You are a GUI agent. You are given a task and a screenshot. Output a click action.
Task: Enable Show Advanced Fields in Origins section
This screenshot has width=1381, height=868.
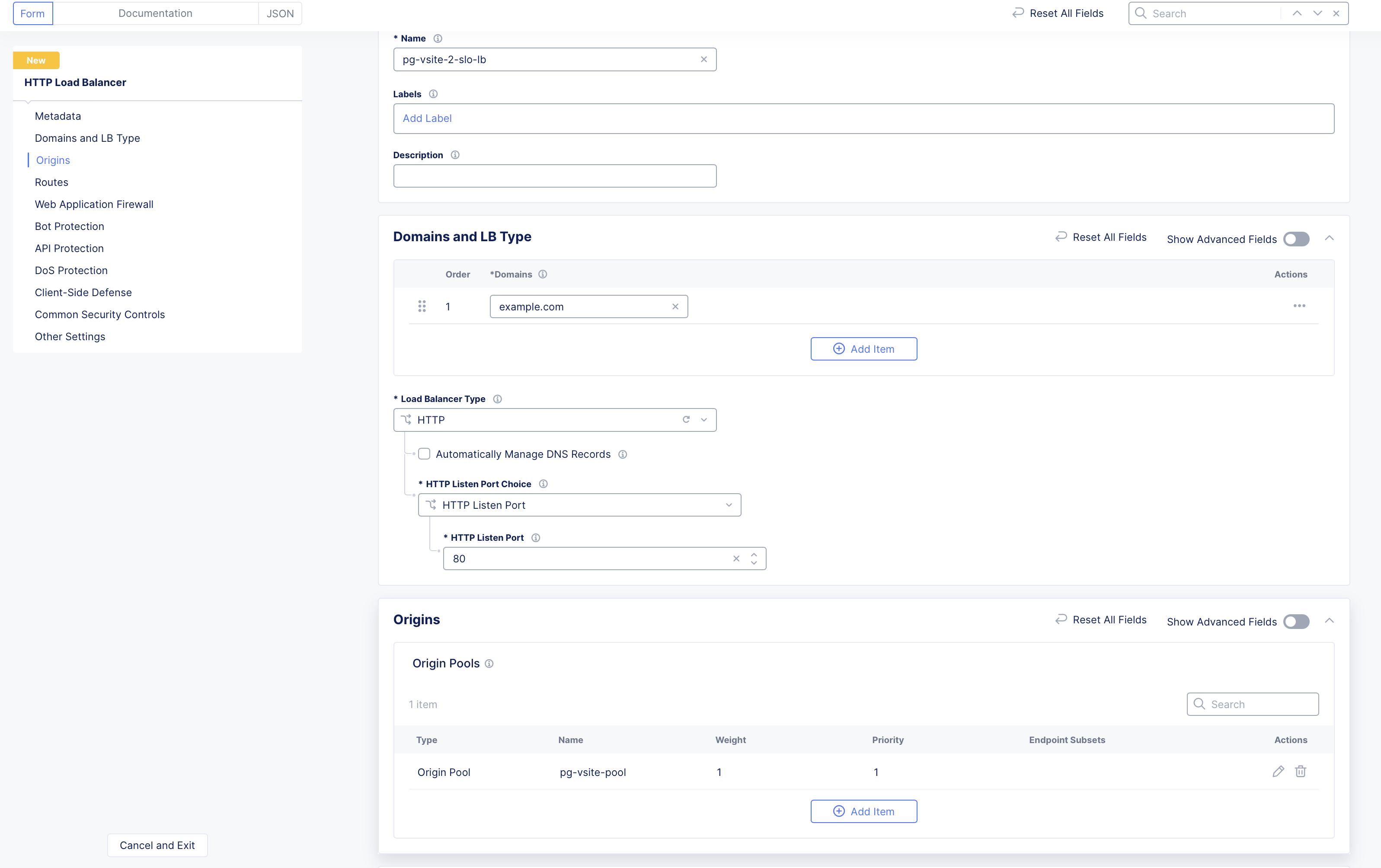(x=1296, y=622)
